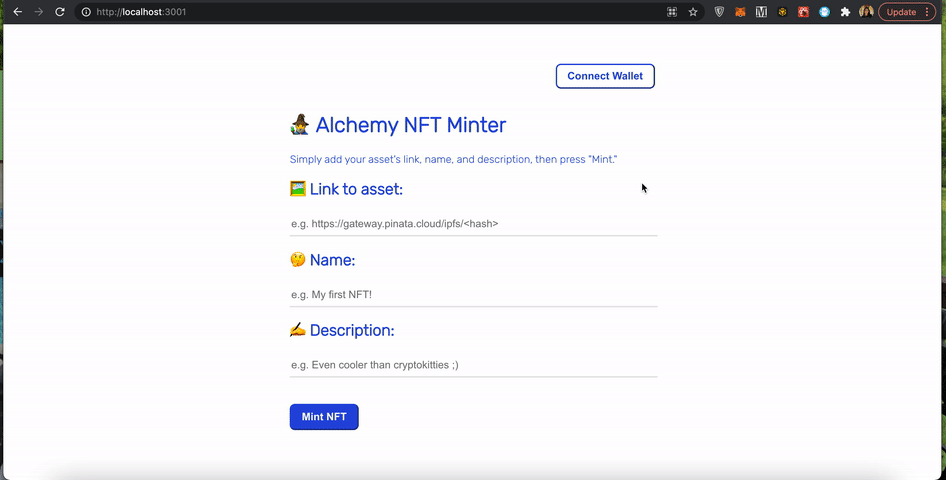946x480 pixels.
Task: Open the Medium 'M' extension icon
Action: click(761, 11)
